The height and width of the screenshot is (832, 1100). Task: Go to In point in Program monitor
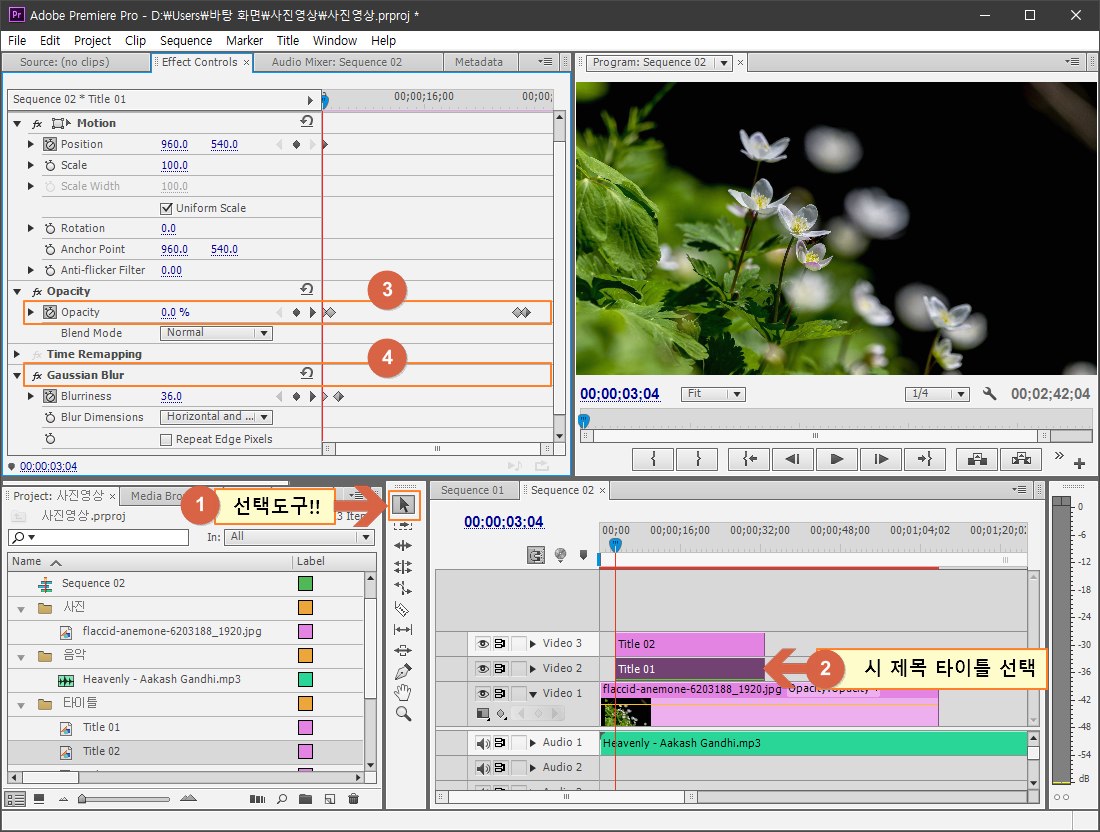click(749, 459)
